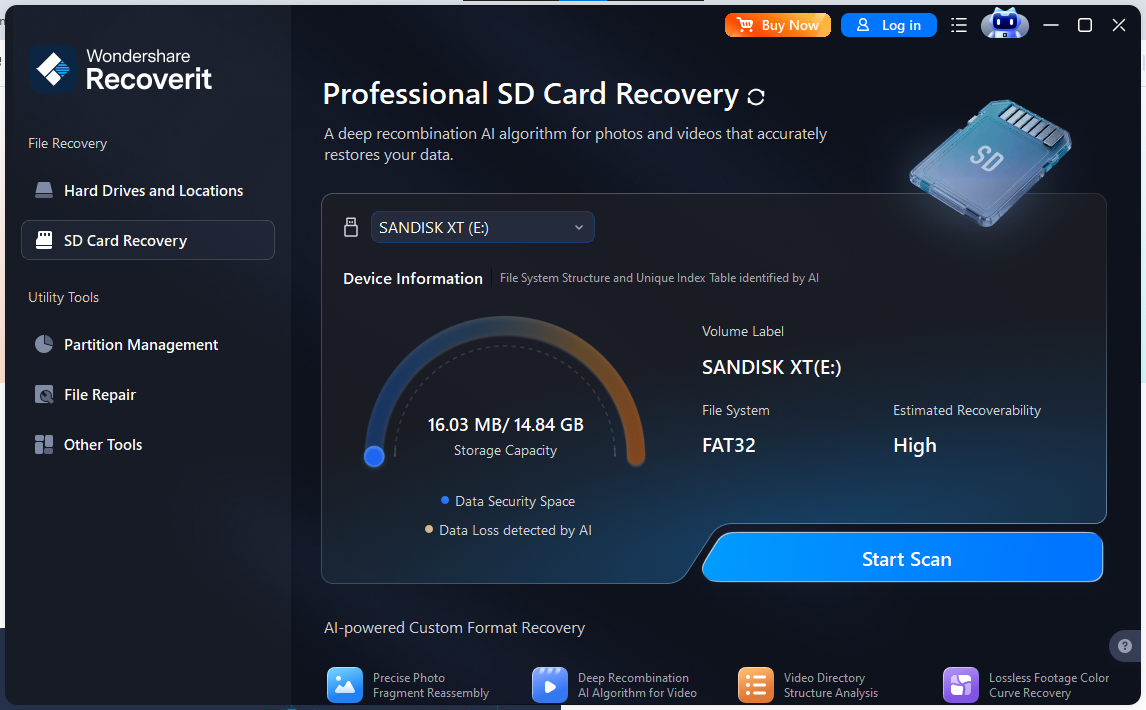Image resolution: width=1146 pixels, height=710 pixels.
Task: Open the help question mark button
Action: click(1125, 646)
